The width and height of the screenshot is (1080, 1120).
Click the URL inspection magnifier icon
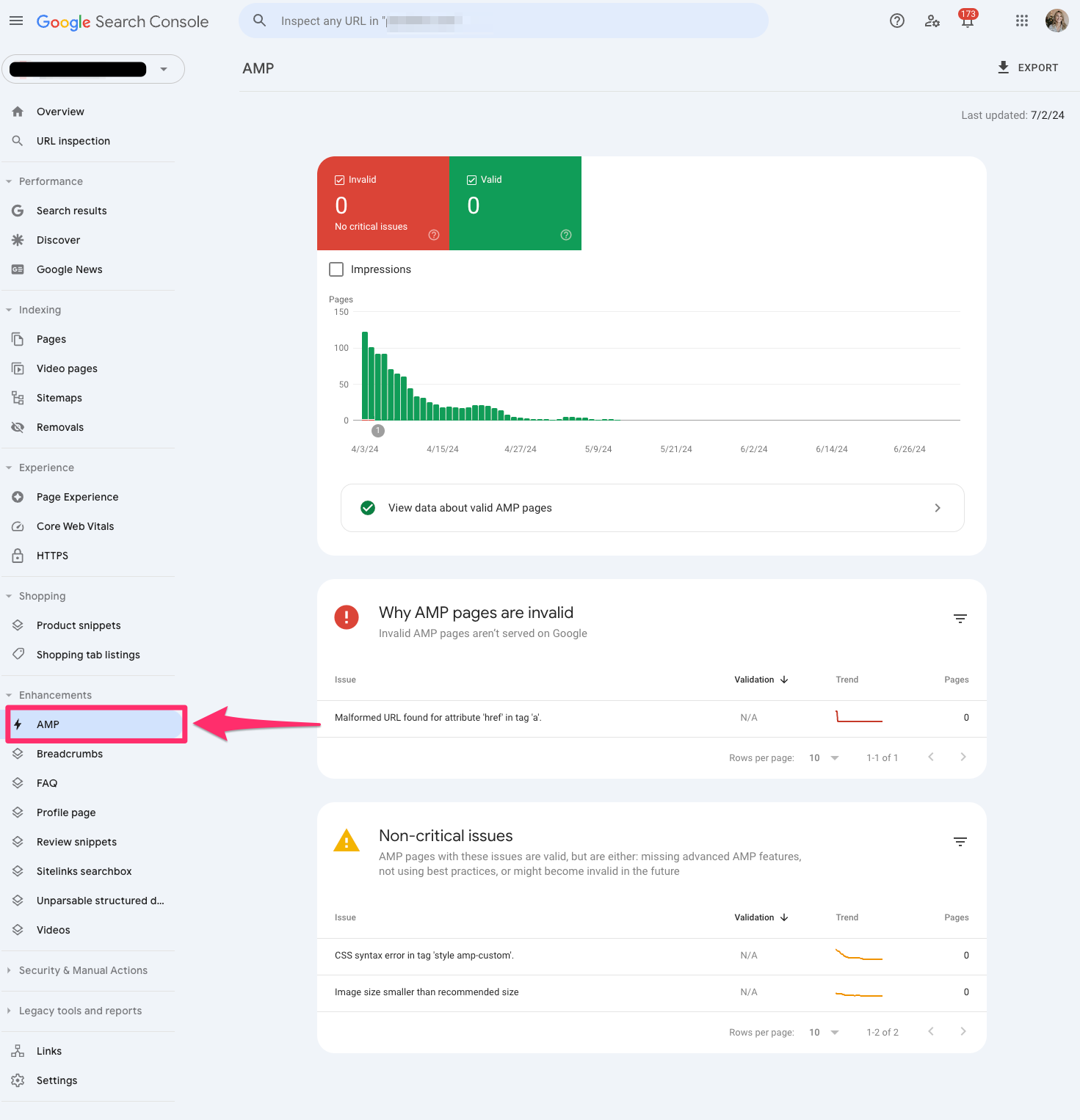tap(18, 141)
